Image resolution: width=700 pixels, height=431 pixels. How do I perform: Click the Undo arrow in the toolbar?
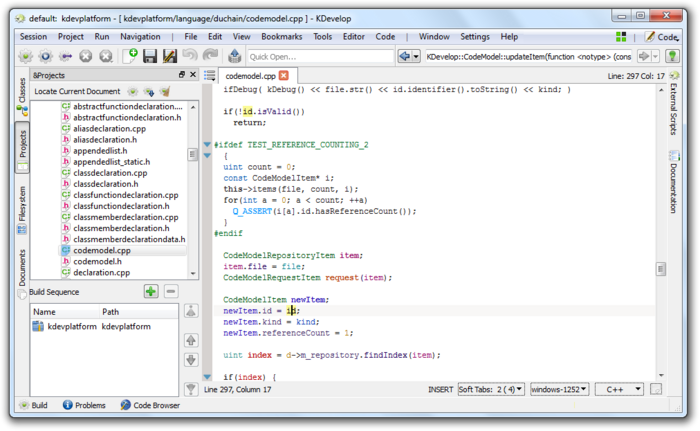190,56
